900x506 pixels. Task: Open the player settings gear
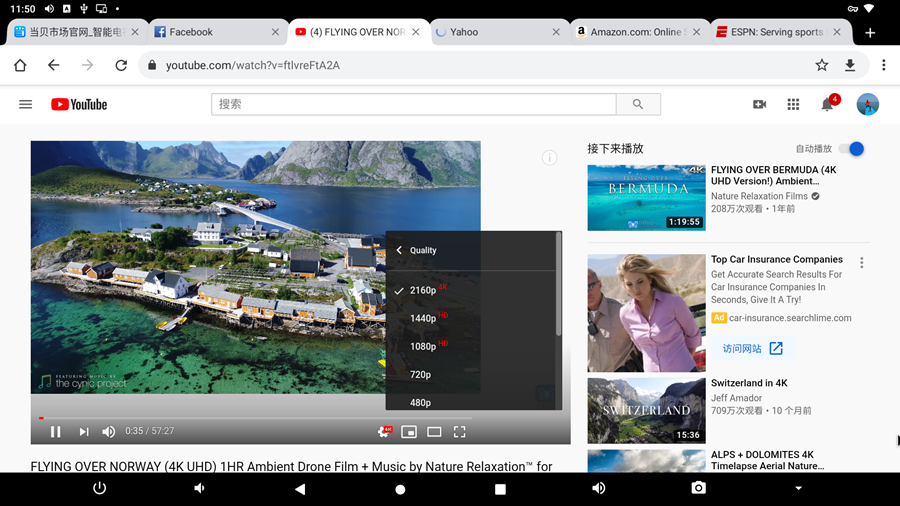[x=384, y=432]
